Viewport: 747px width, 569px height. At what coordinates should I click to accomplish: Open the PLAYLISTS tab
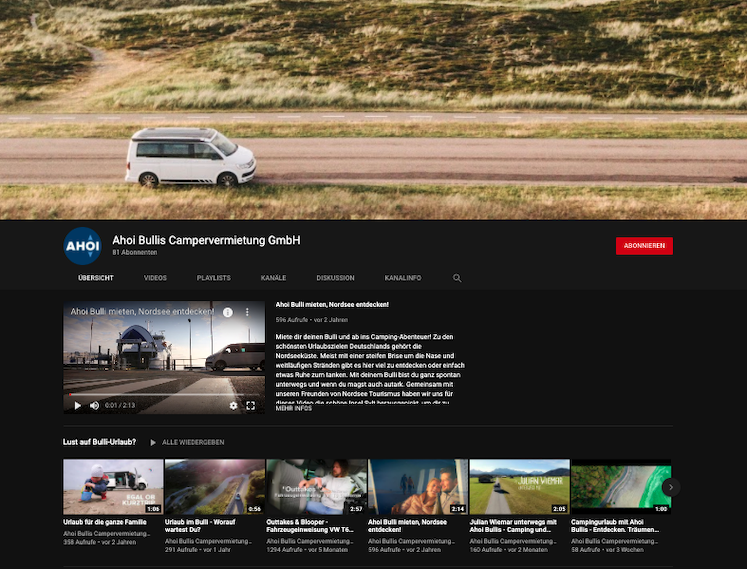(213, 278)
